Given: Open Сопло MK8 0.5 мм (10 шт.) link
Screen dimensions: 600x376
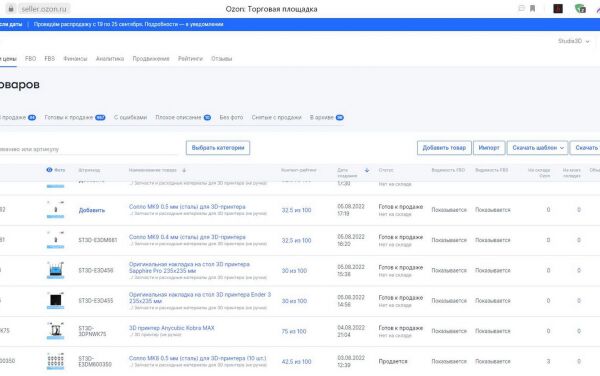Looking at the screenshot, I should [197, 358].
